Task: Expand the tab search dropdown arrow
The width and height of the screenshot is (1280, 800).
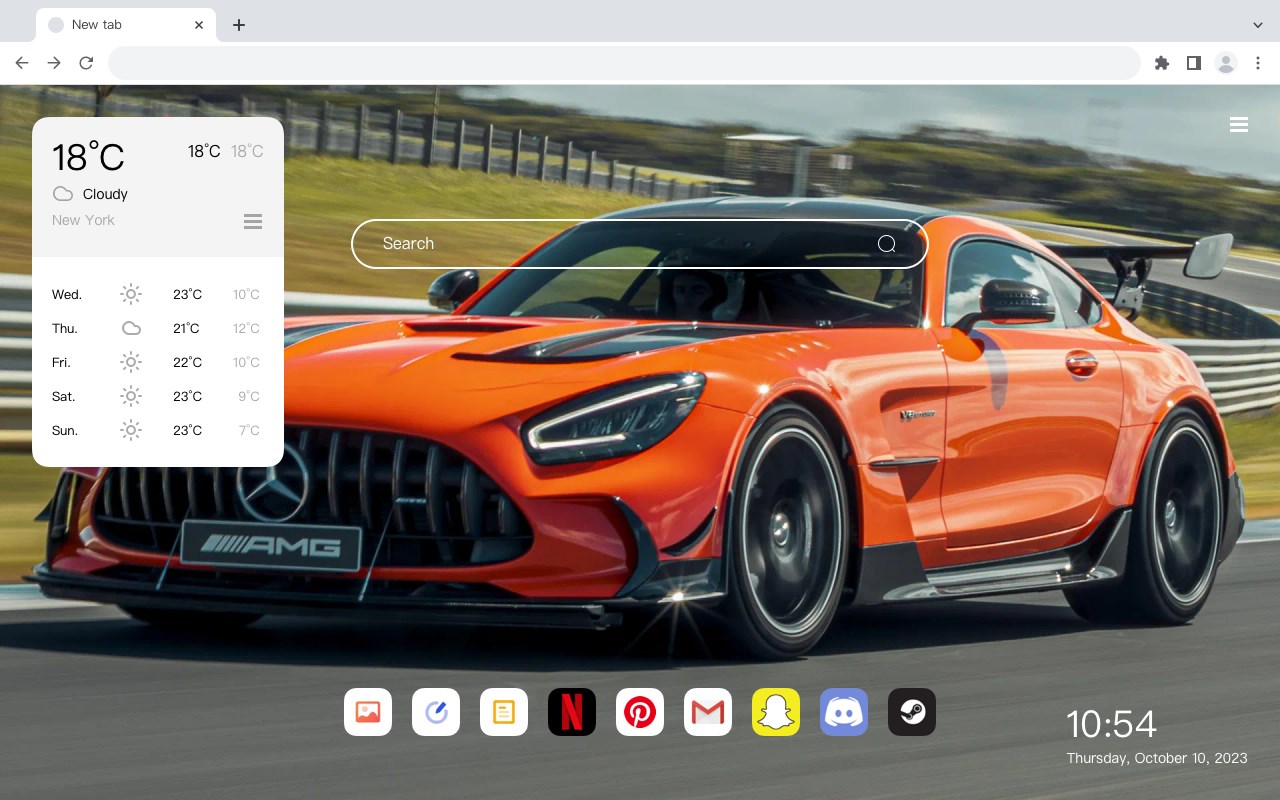Action: 1258,24
